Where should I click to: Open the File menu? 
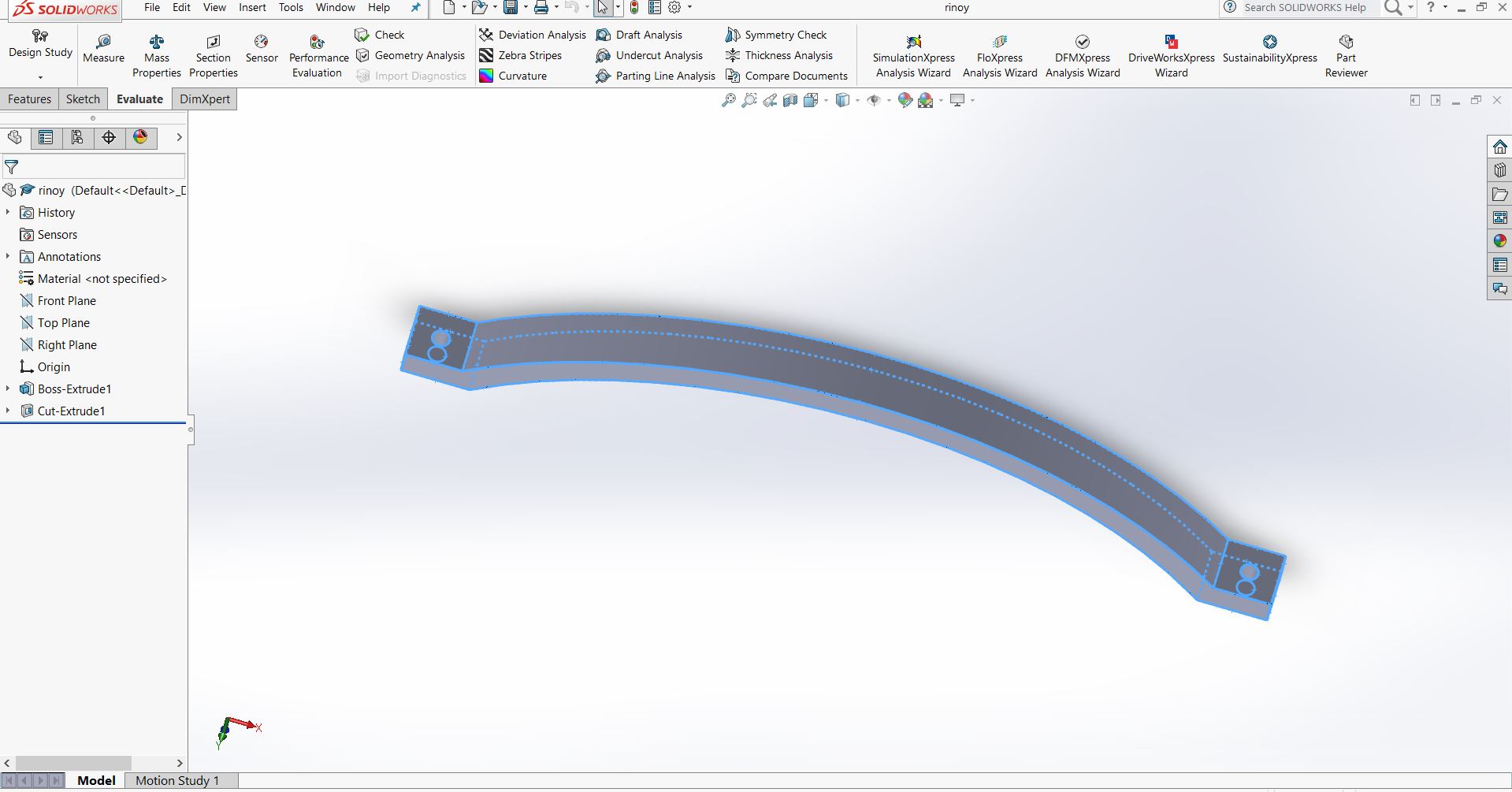coord(152,7)
